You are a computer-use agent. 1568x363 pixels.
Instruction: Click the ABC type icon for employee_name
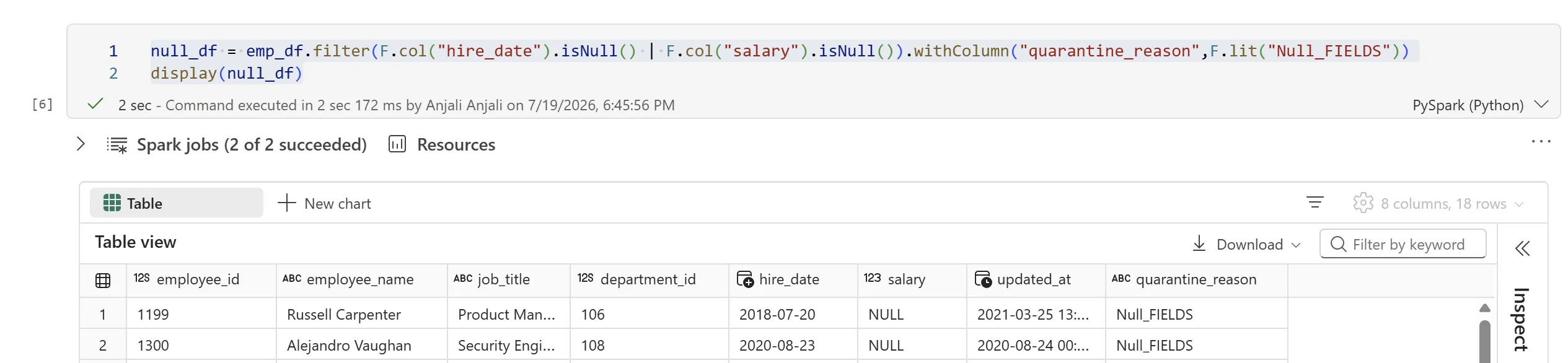292,279
